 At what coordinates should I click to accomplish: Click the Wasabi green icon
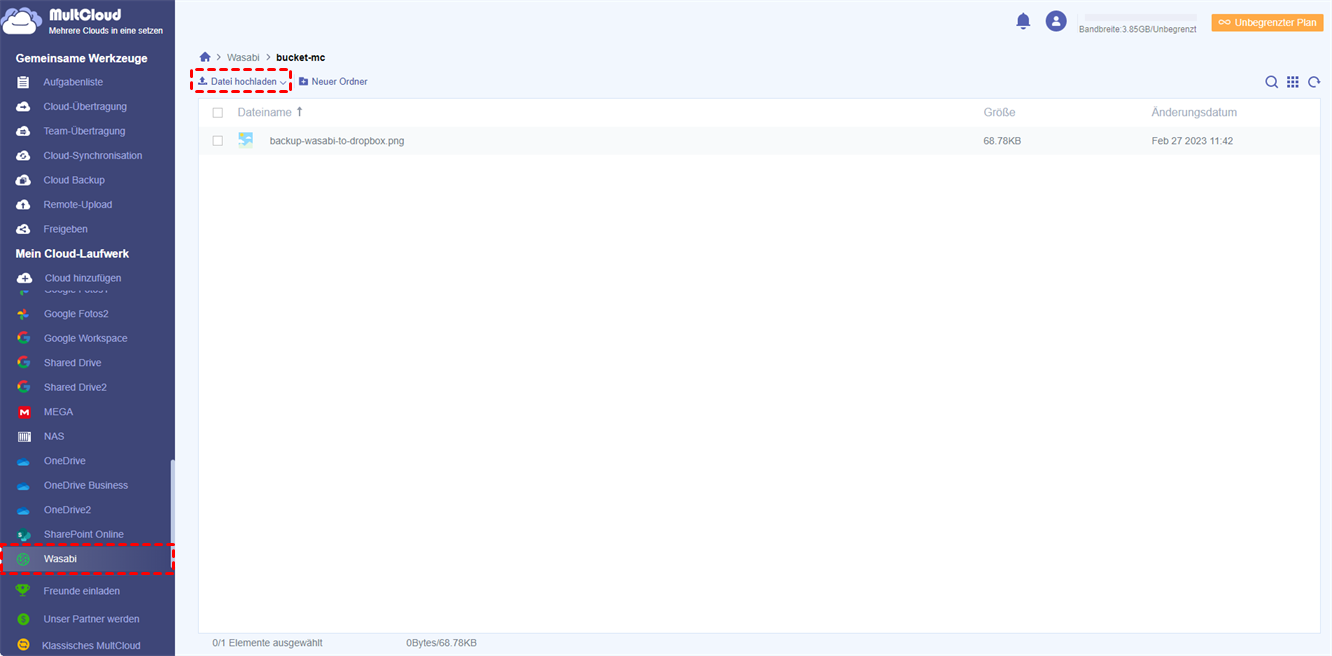(23, 559)
